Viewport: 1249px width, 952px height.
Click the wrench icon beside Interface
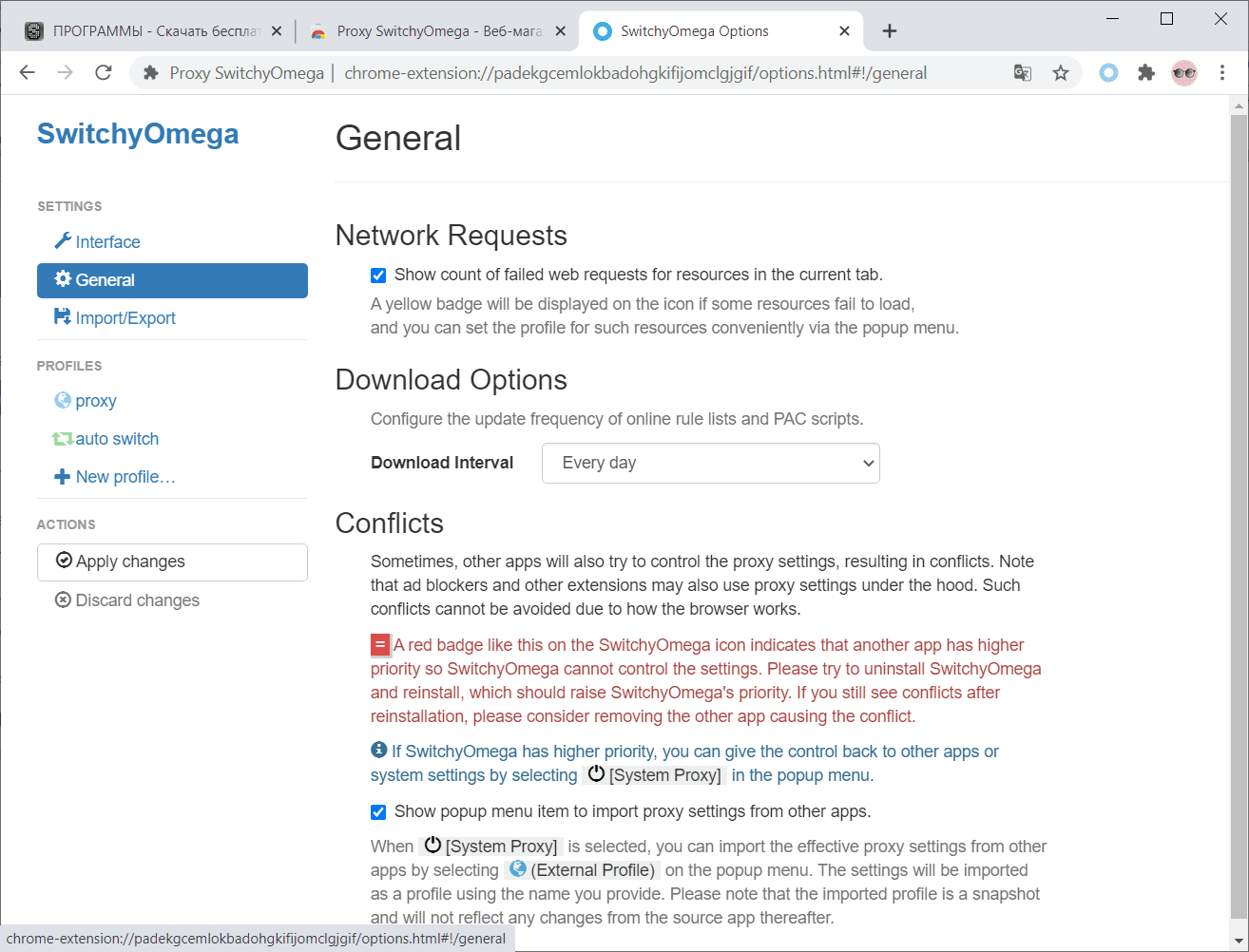pyautogui.click(x=63, y=240)
